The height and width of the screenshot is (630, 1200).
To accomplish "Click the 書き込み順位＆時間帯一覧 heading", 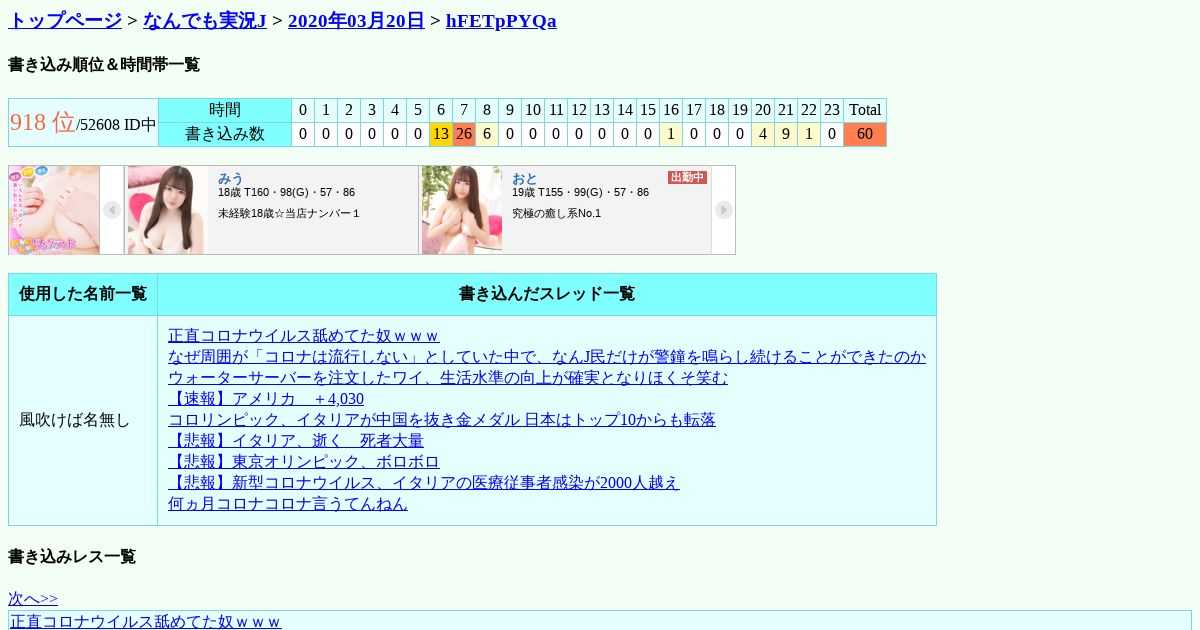I will click(x=104, y=65).
